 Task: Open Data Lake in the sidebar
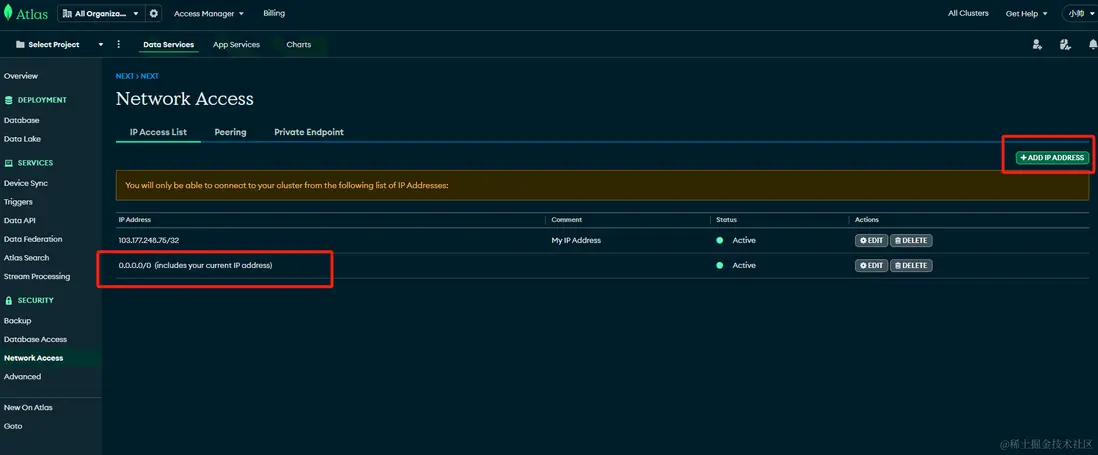22,139
